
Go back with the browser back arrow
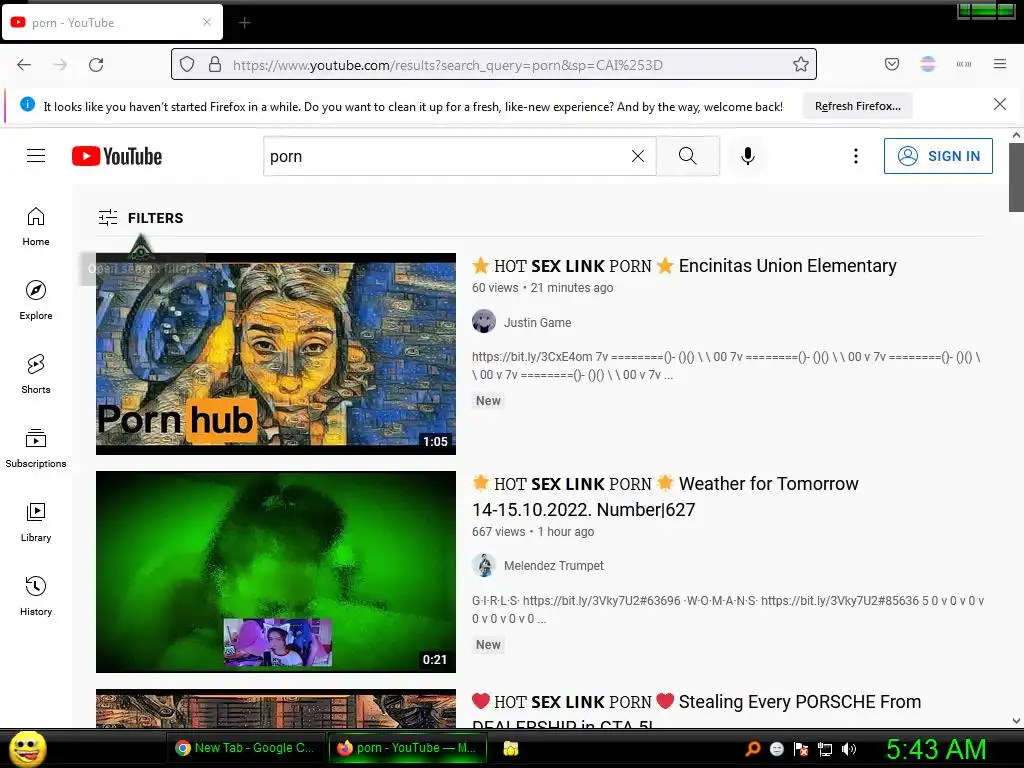pos(24,65)
